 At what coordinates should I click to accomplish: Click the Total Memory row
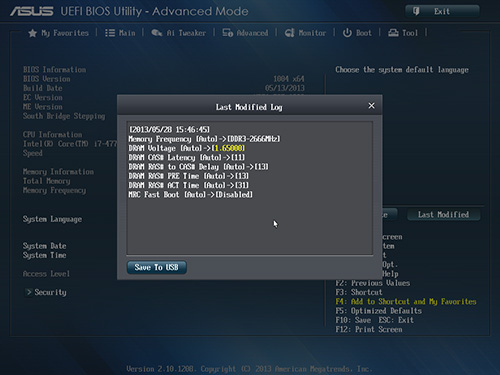pyautogui.click(x=46, y=181)
